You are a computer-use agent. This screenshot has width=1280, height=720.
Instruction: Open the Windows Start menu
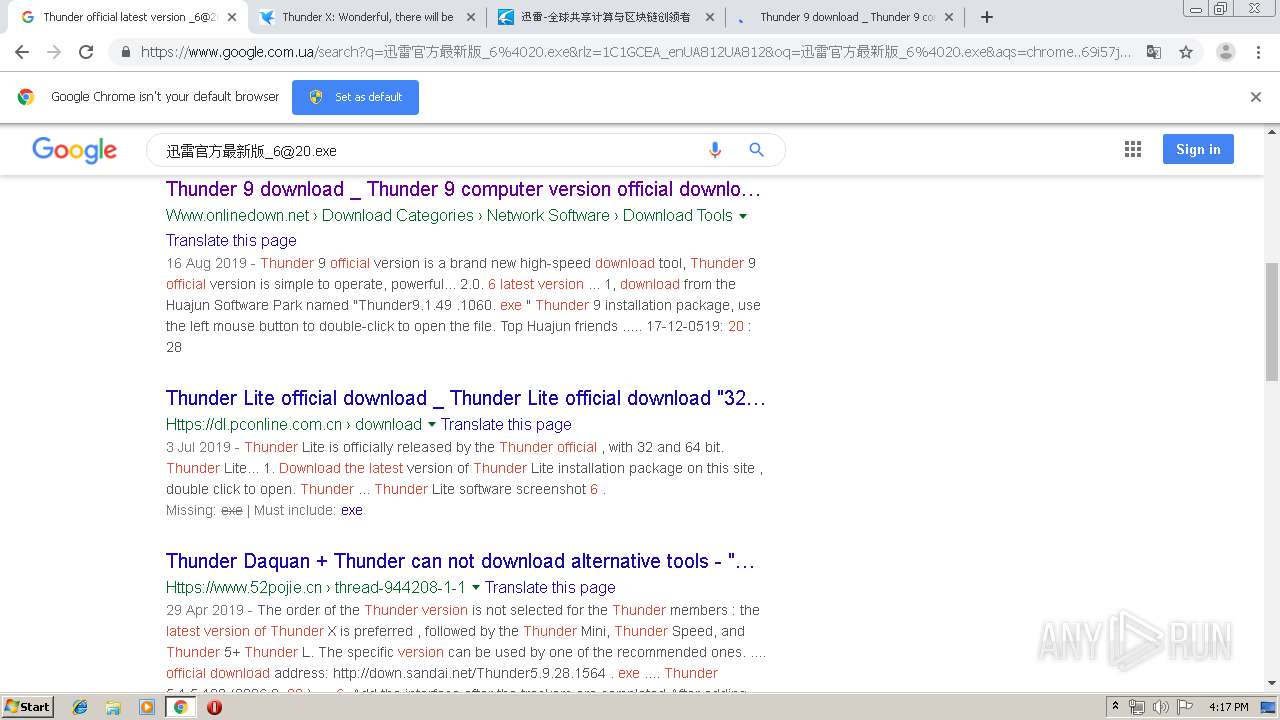(28, 707)
